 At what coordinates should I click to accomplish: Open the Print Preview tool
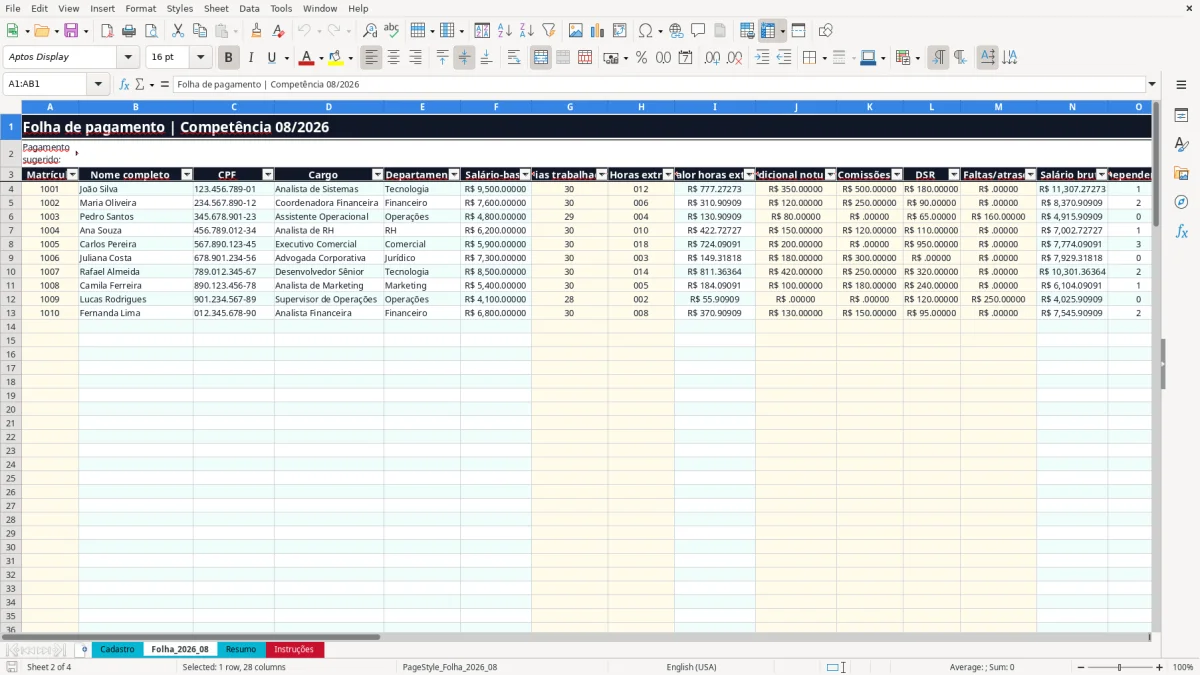pos(150,31)
